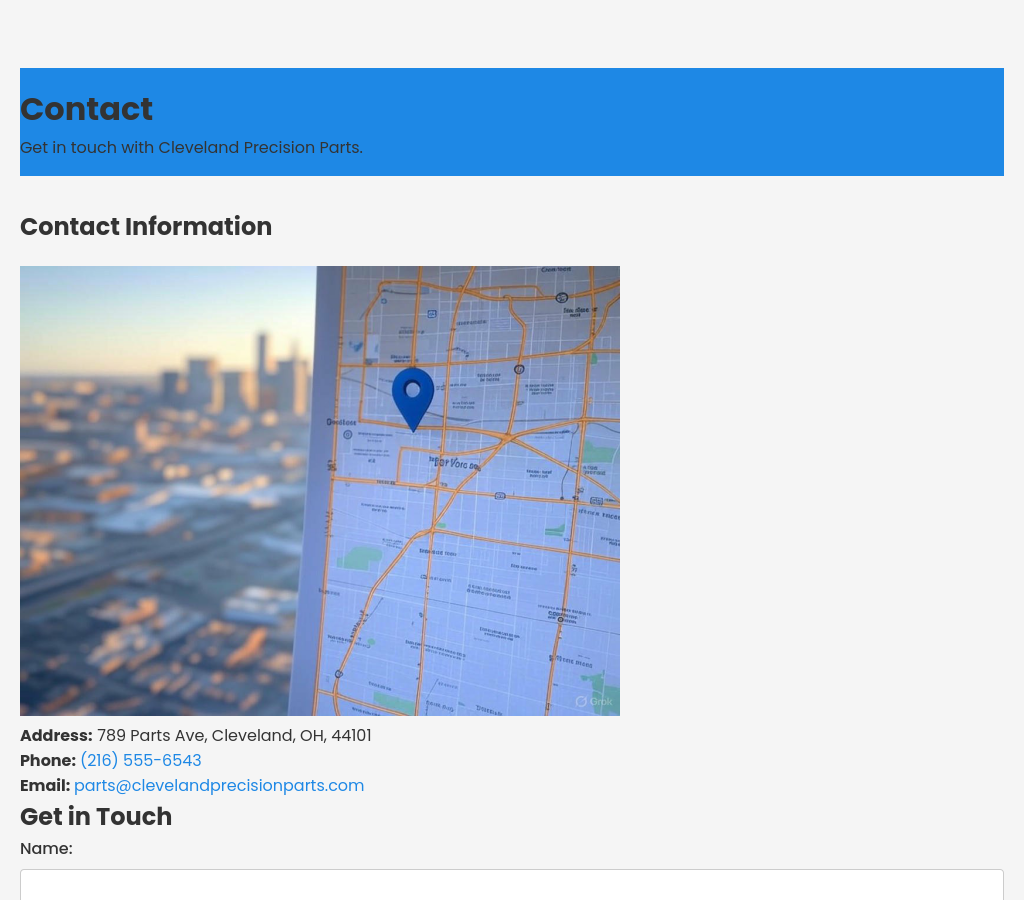Click the large "Contact" page heading
The height and width of the screenshot is (900, 1024).
[x=86, y=109]
